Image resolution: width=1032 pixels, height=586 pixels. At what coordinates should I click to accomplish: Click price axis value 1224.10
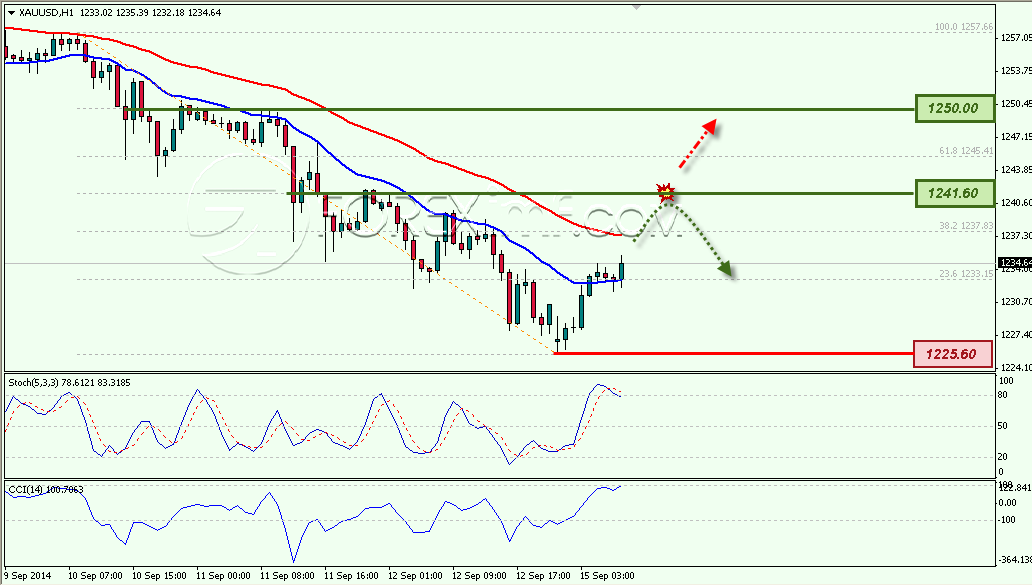tap(1016, 367)
